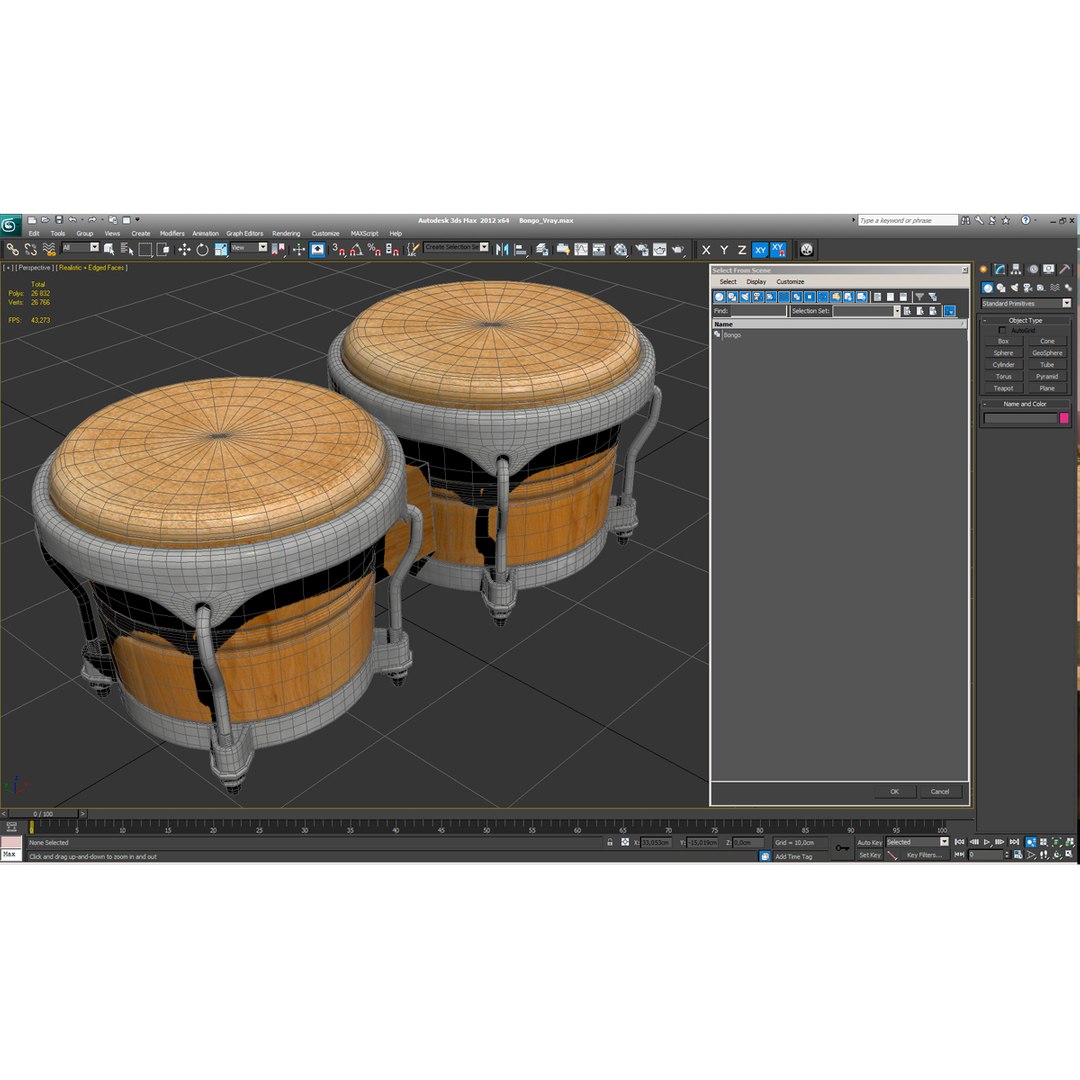The width and height of the screenshot is (1080, 1080).
Task: Click the GeoSphere primitive button
Action: click(1047, 353)
